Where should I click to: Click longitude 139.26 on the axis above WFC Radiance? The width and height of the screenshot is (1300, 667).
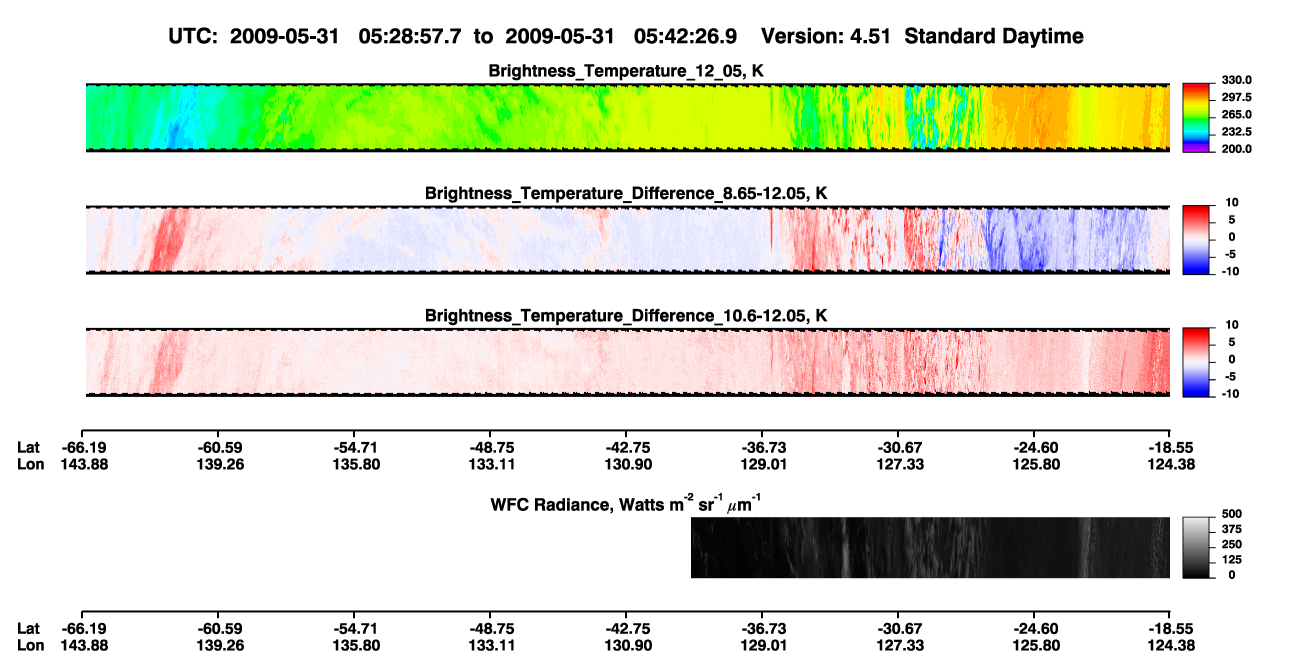point(219,464)
